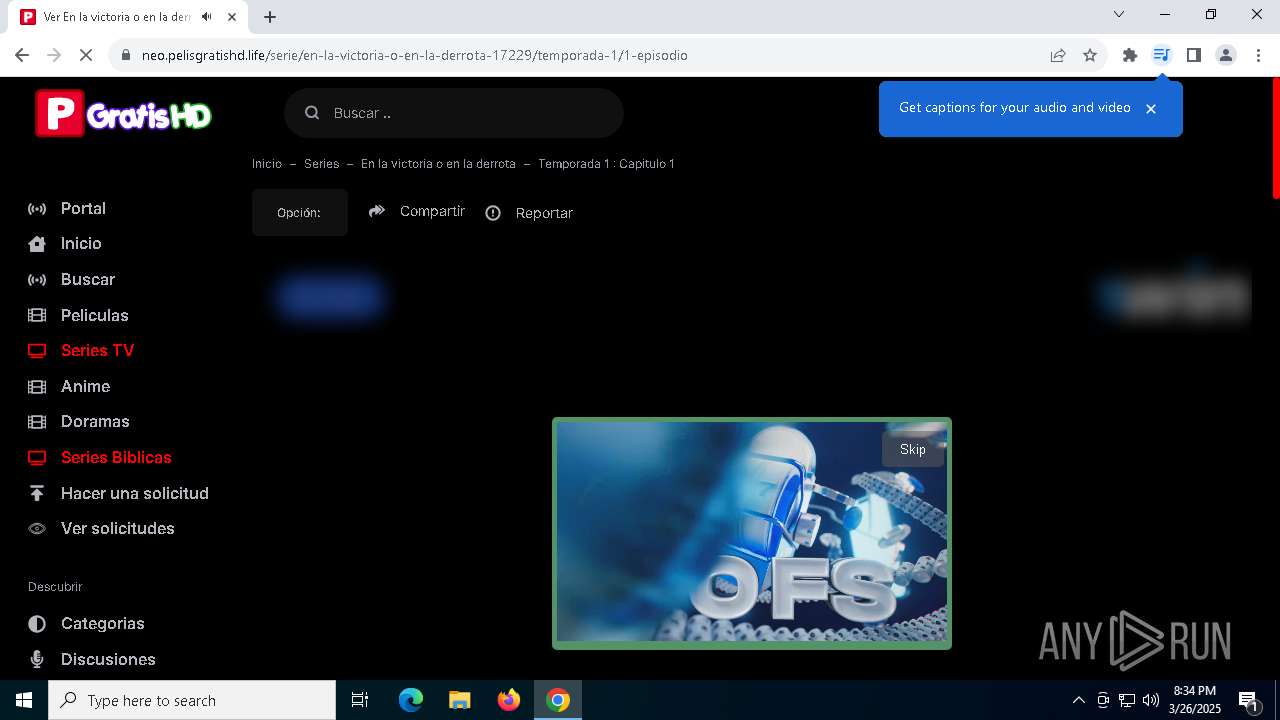Open Firefox from the taskbar
1280x720 pixels.
508,700
